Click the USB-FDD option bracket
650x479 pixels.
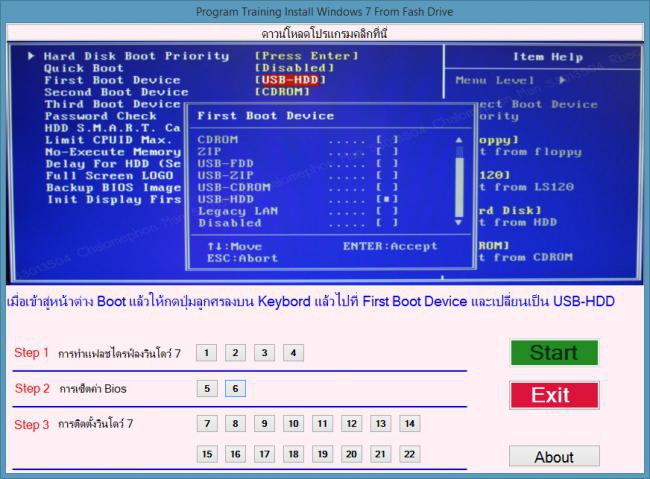[x=387, y=163]
